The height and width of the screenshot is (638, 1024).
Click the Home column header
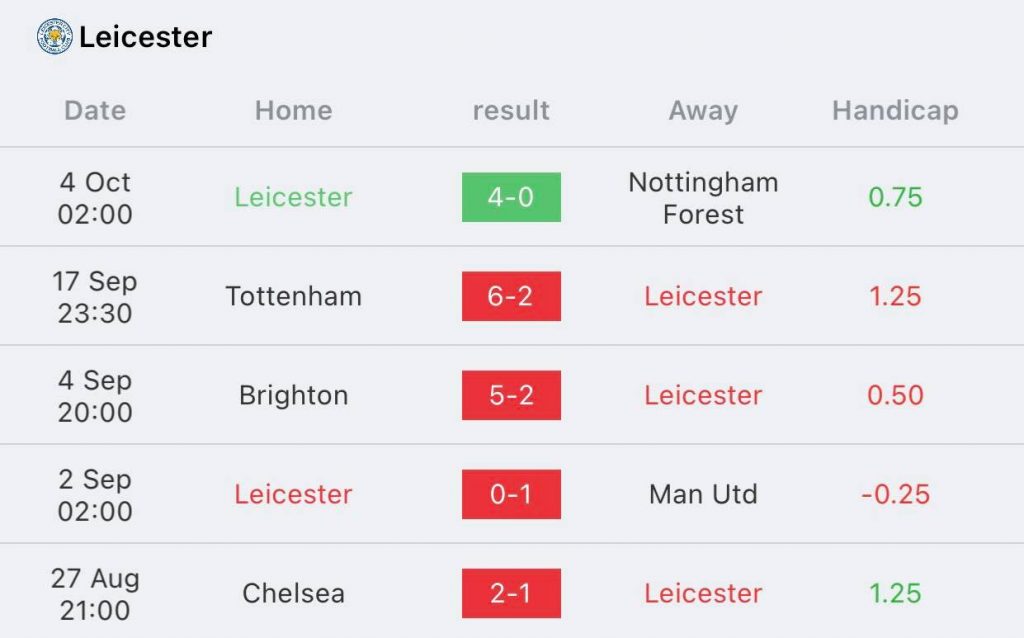(293, 110)
